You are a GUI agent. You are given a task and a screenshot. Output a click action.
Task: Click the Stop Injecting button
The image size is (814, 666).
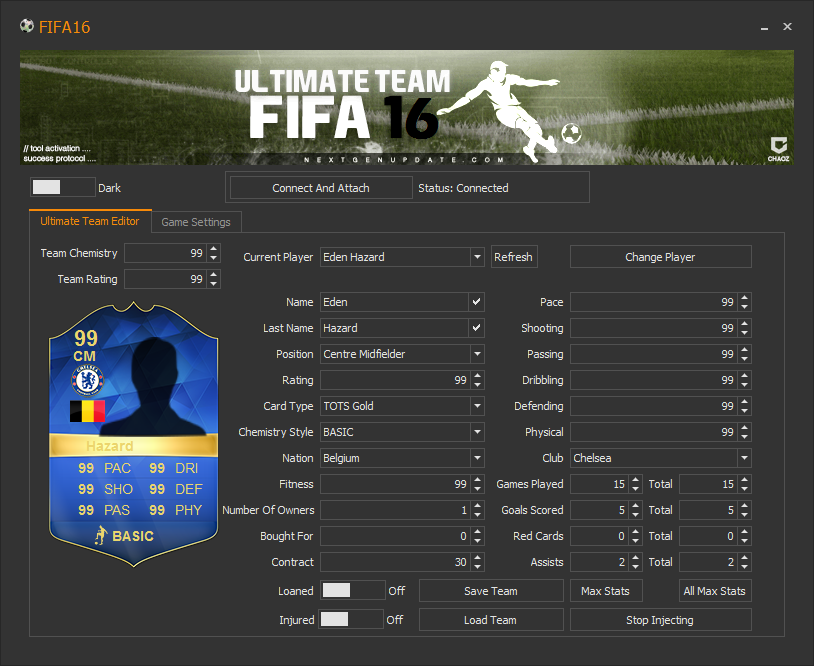[660, 620]
